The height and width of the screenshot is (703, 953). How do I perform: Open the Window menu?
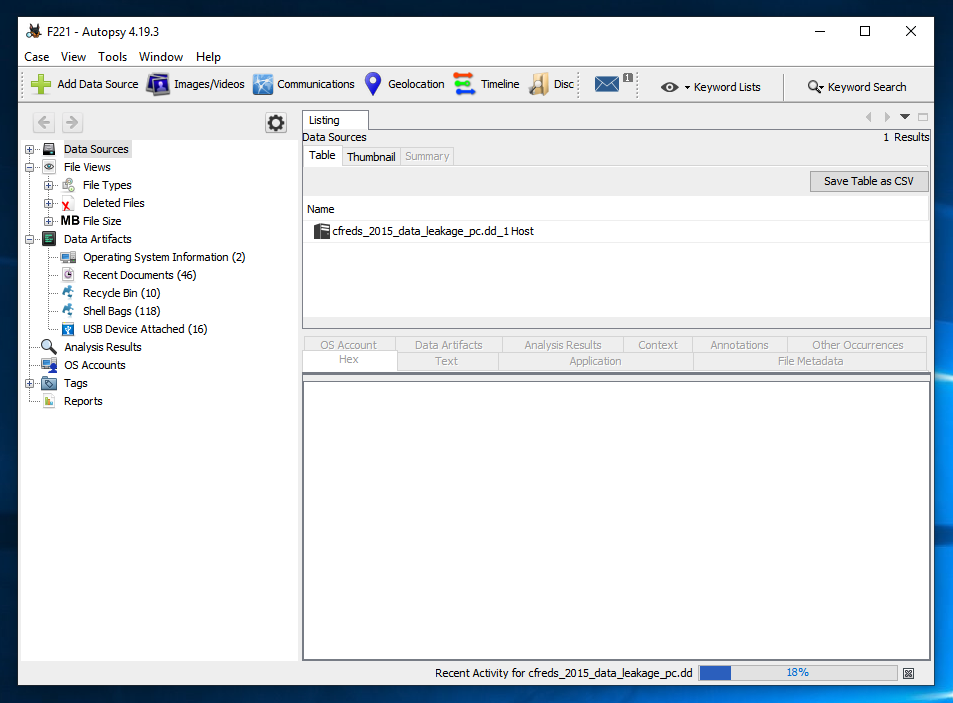tap(160, 57)
